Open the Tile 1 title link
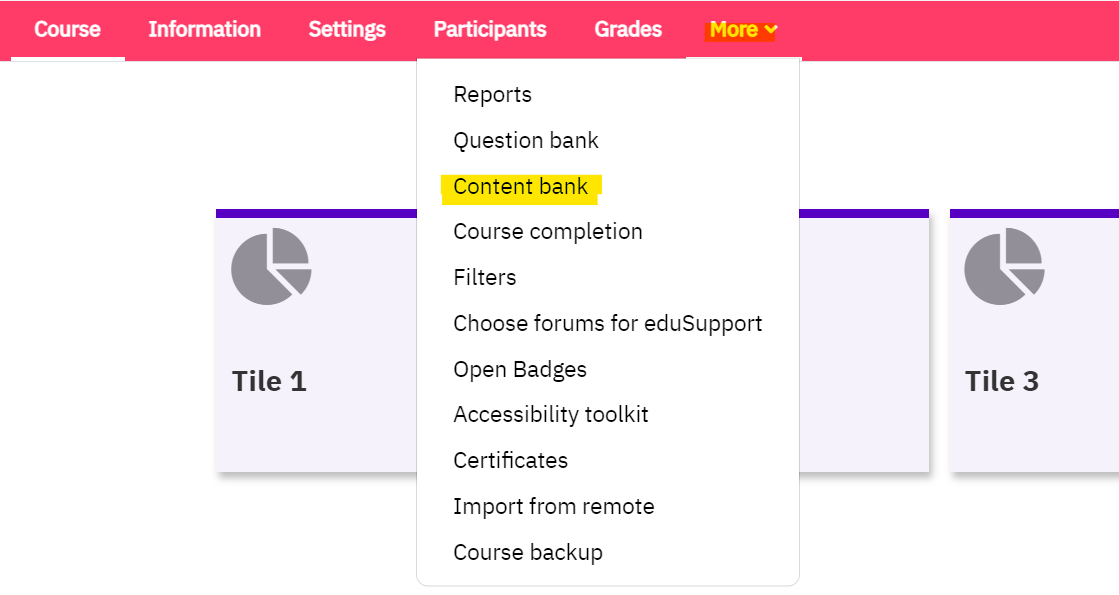The image size is (1119, 595). tap(269, 381)
